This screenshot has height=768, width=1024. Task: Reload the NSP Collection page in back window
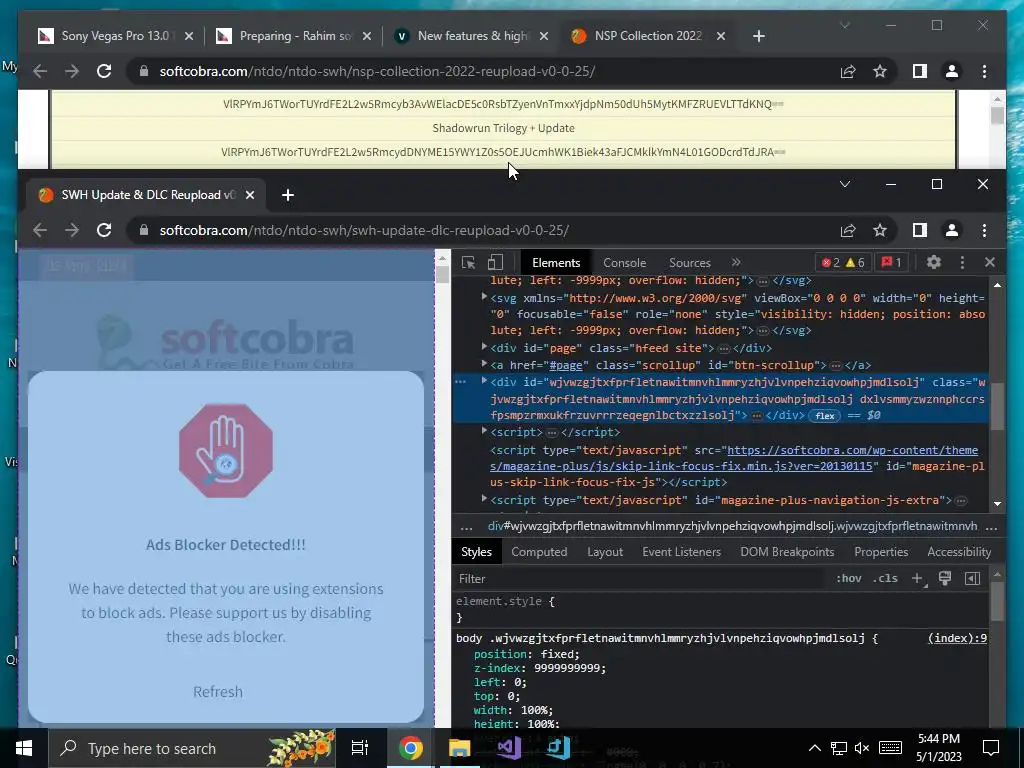pos(104,71)
